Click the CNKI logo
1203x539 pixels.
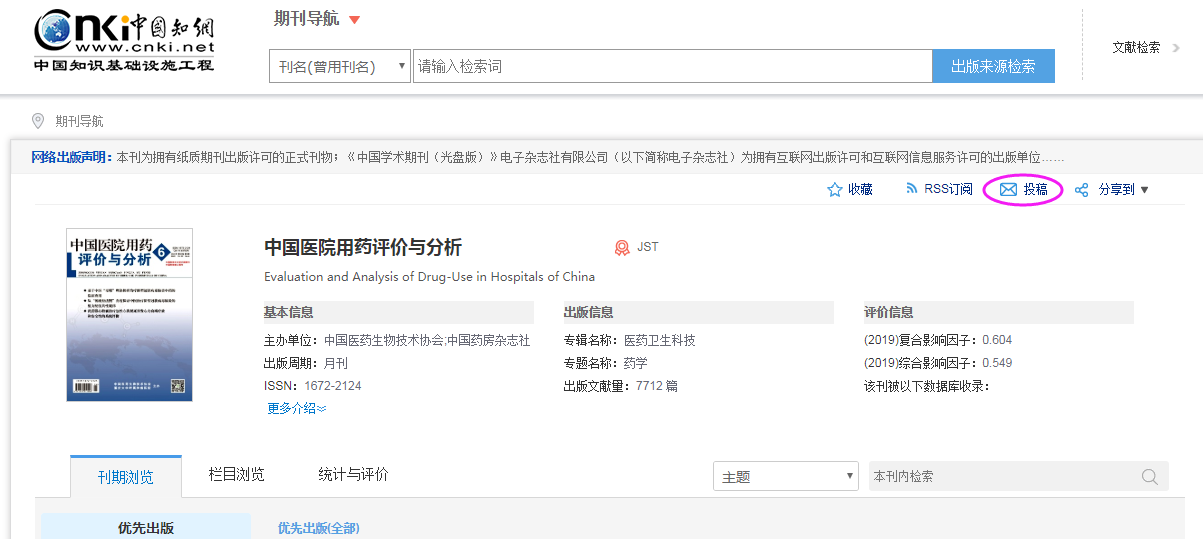[124, 41]
